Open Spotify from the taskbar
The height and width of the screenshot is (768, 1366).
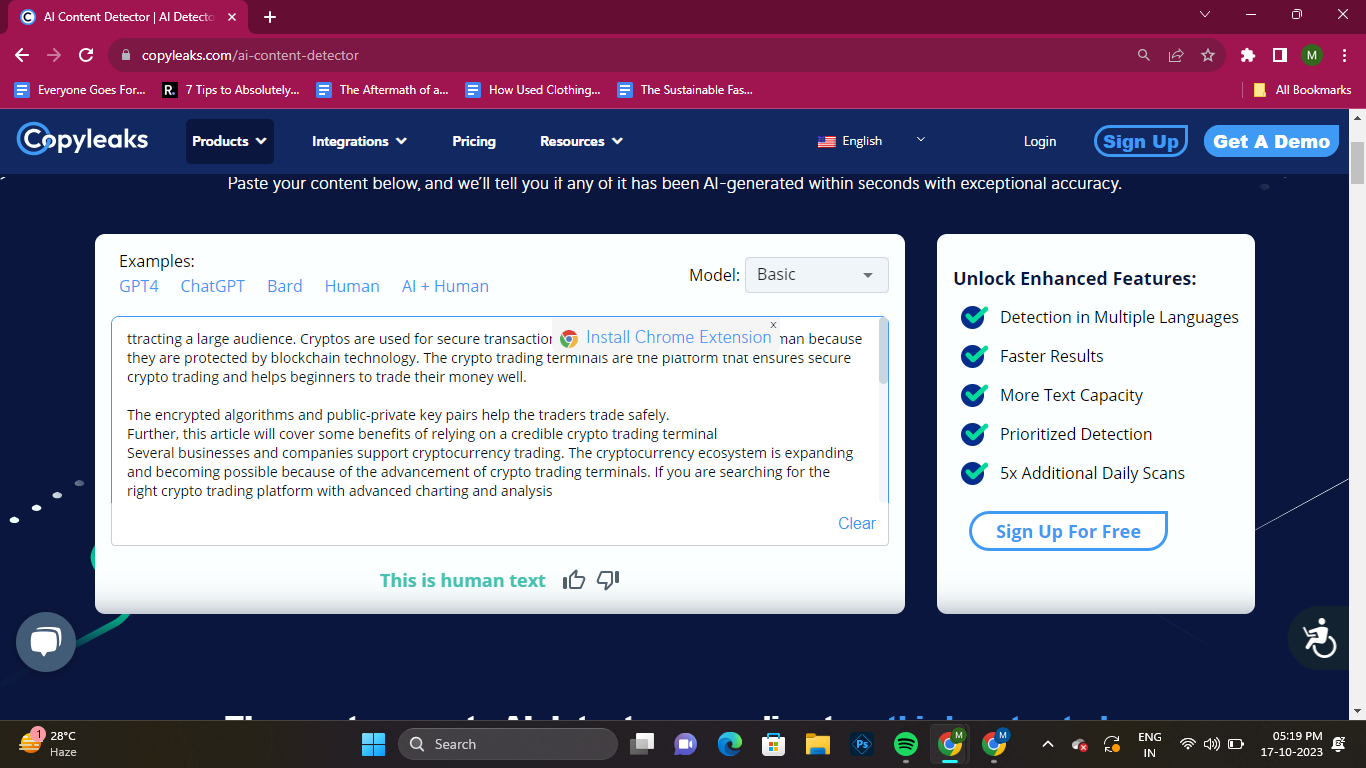[905, 744]
